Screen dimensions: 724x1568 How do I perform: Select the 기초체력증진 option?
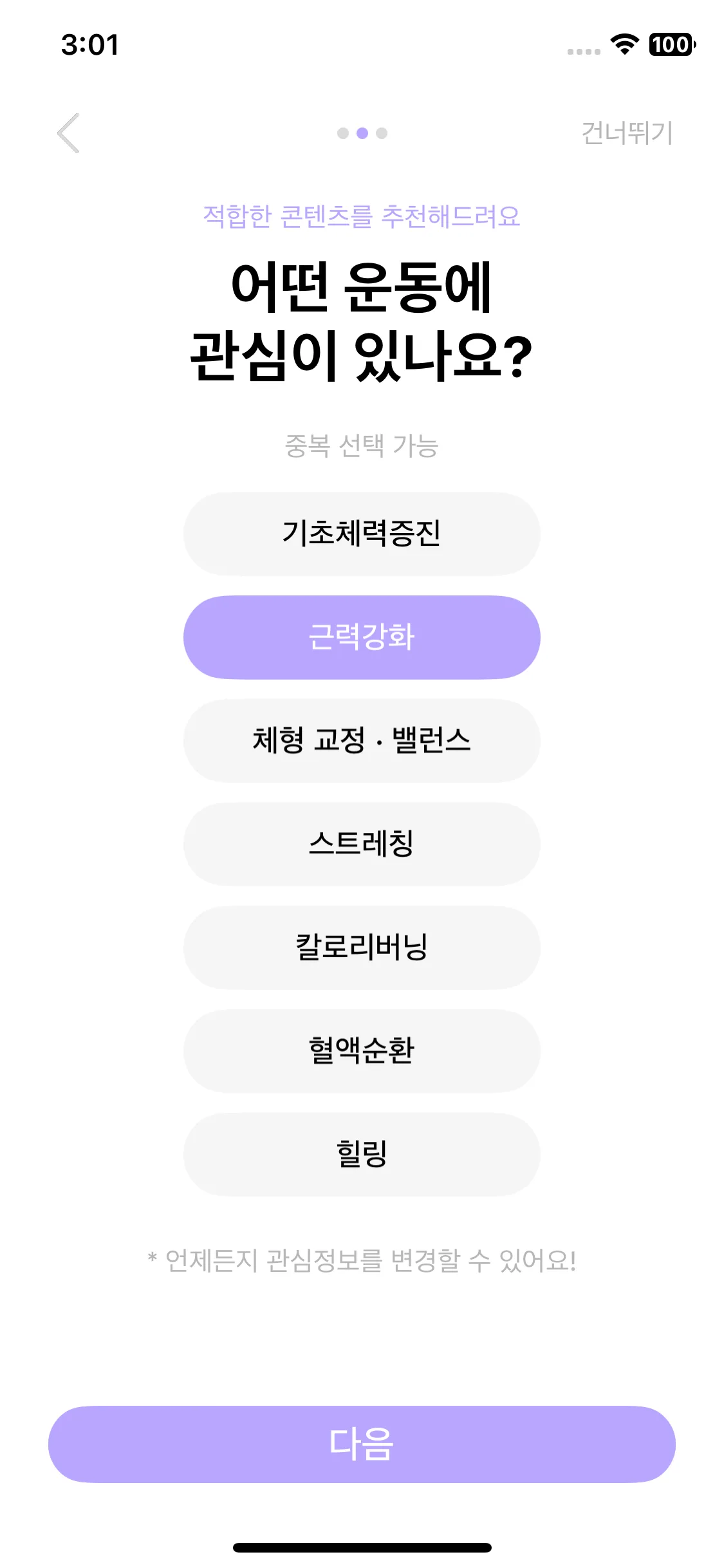pyautogui.click(x=362, y=534)
